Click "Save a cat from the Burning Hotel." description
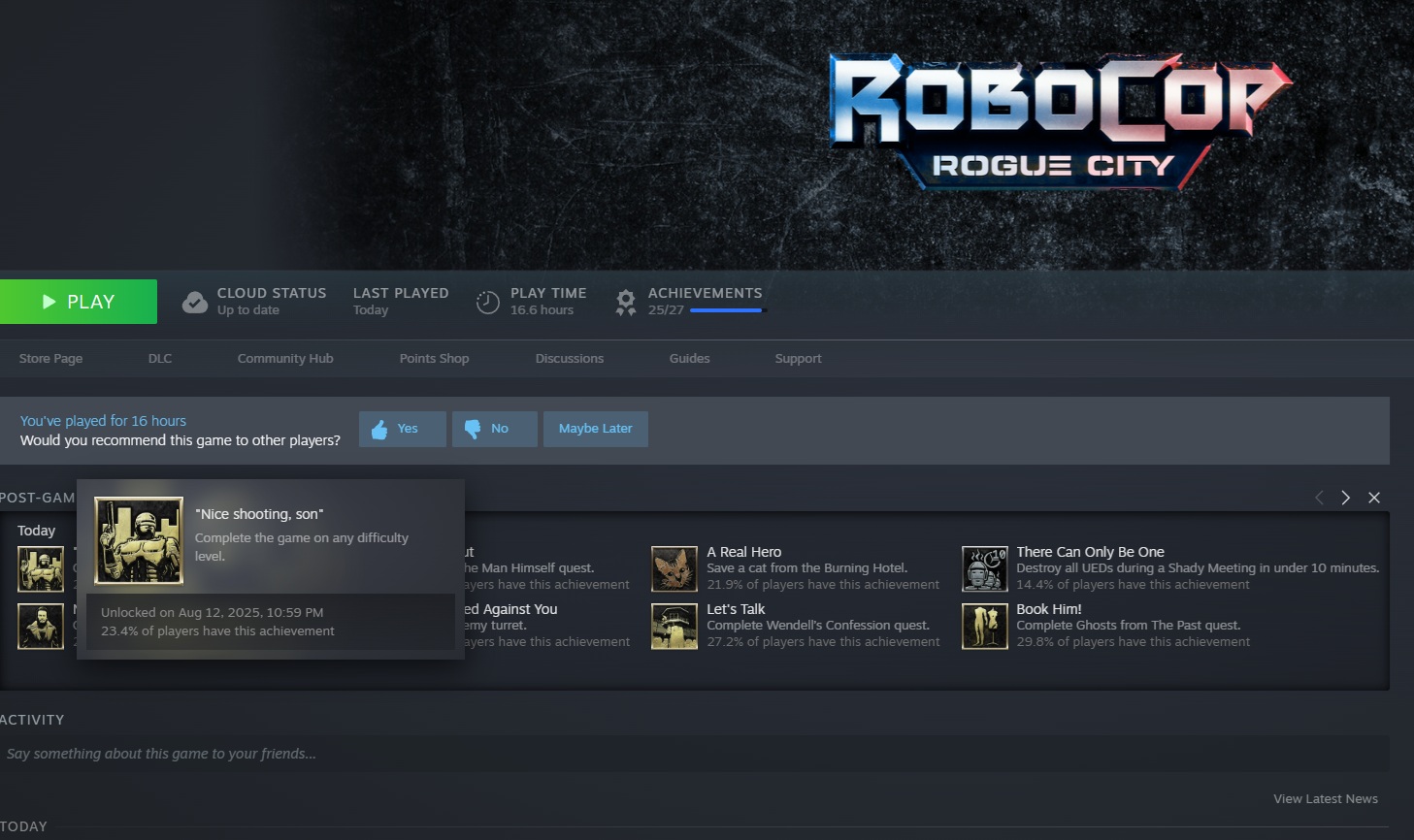The width and height of the screenshot is (1414, 840). [x=807, y=568]
